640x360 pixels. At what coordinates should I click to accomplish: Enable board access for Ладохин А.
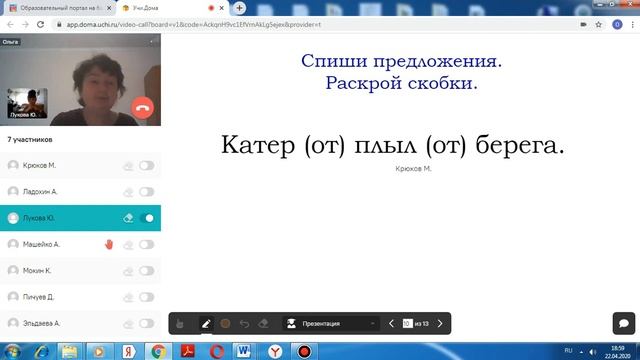click(146, 192)
